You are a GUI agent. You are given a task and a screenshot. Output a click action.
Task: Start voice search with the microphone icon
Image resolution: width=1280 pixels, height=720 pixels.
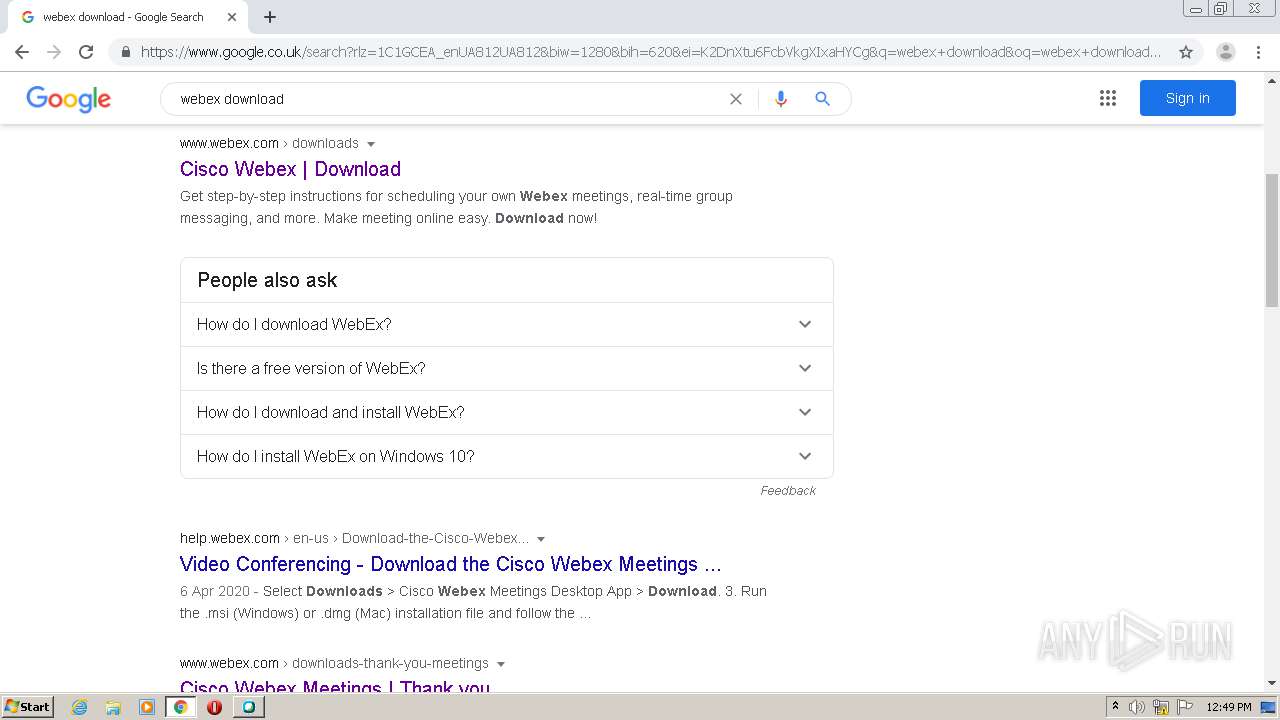tap(781, 99)
